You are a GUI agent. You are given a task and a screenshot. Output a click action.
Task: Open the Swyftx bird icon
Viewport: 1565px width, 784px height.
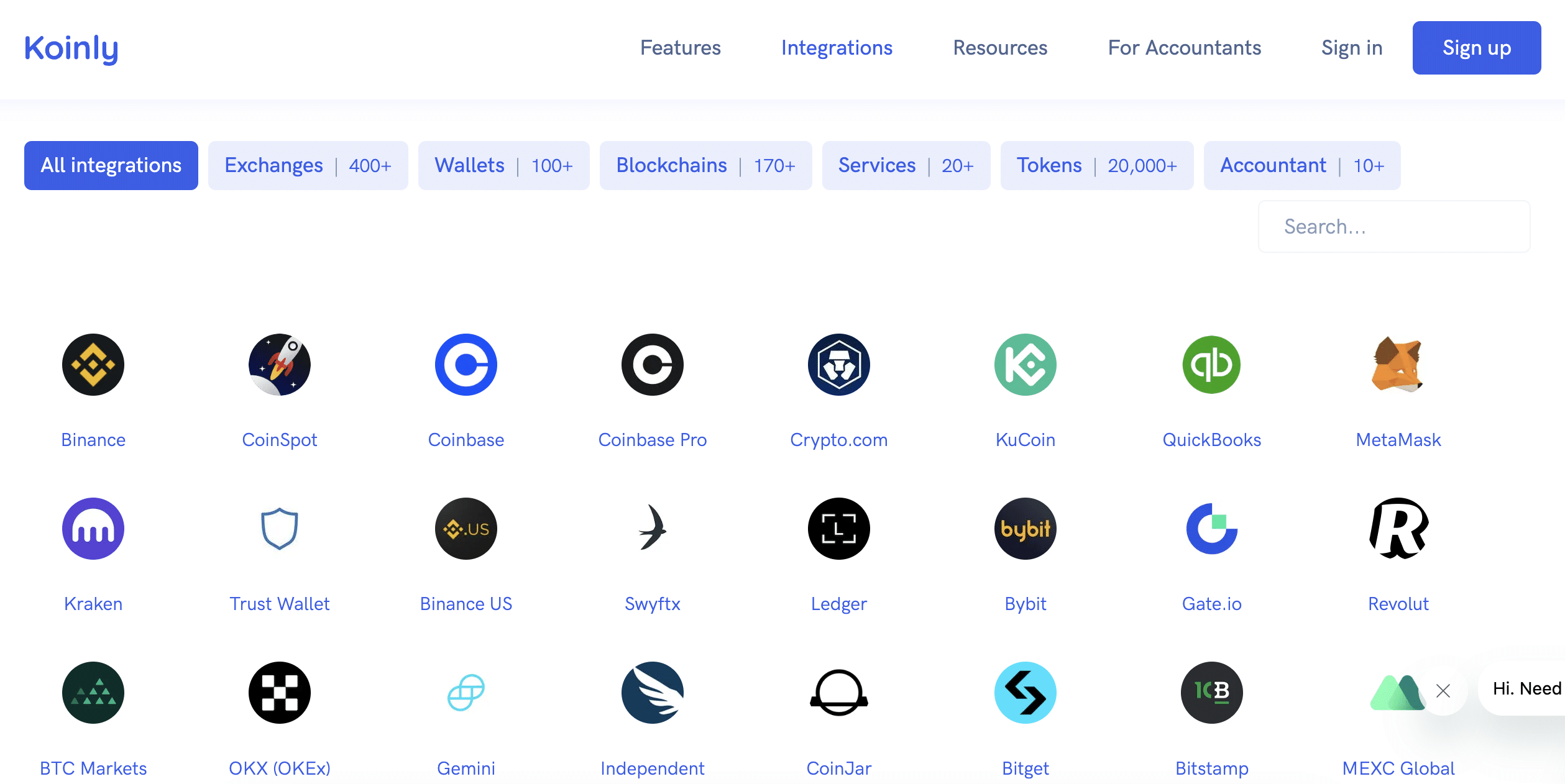click(x=653, y=527)
